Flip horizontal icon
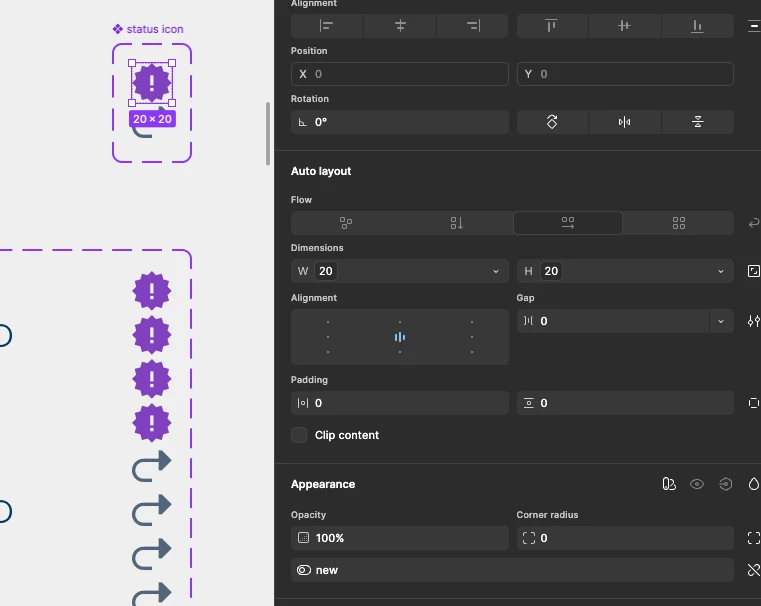 coord(625,122)
